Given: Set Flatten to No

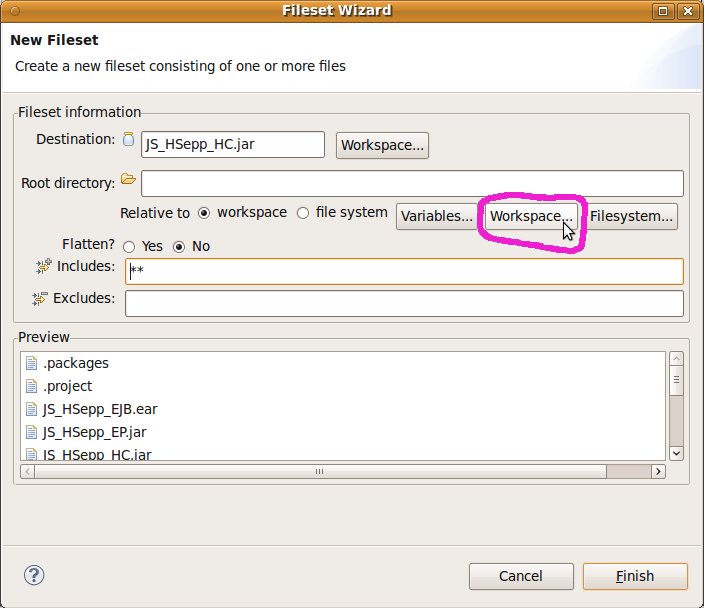Looking at the screenshot, I should pos(180,246).
